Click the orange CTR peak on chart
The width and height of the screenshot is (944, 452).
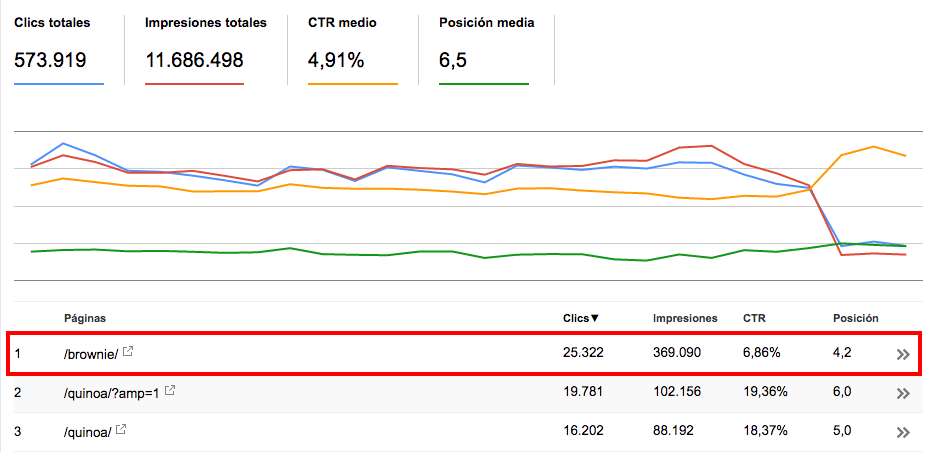point(872,147)
